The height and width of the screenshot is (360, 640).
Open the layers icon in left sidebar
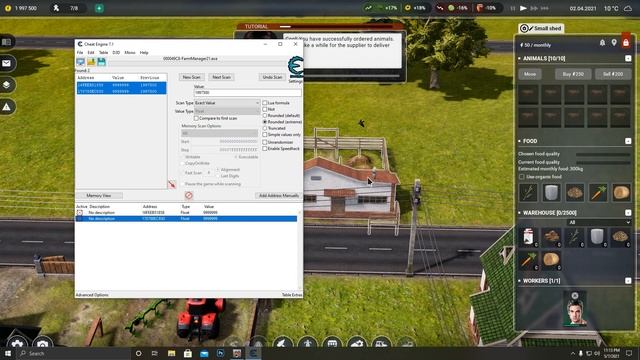coord(7,85)
